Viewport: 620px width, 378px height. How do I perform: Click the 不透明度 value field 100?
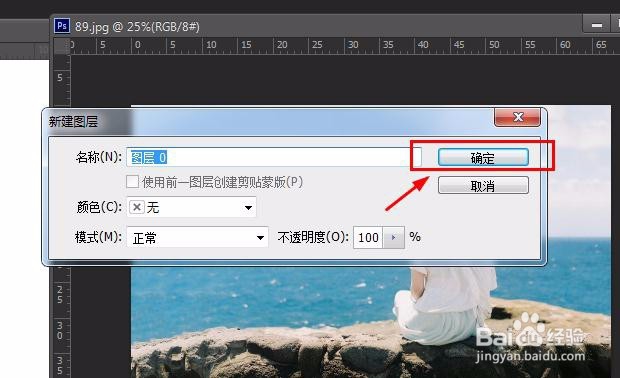368,237
